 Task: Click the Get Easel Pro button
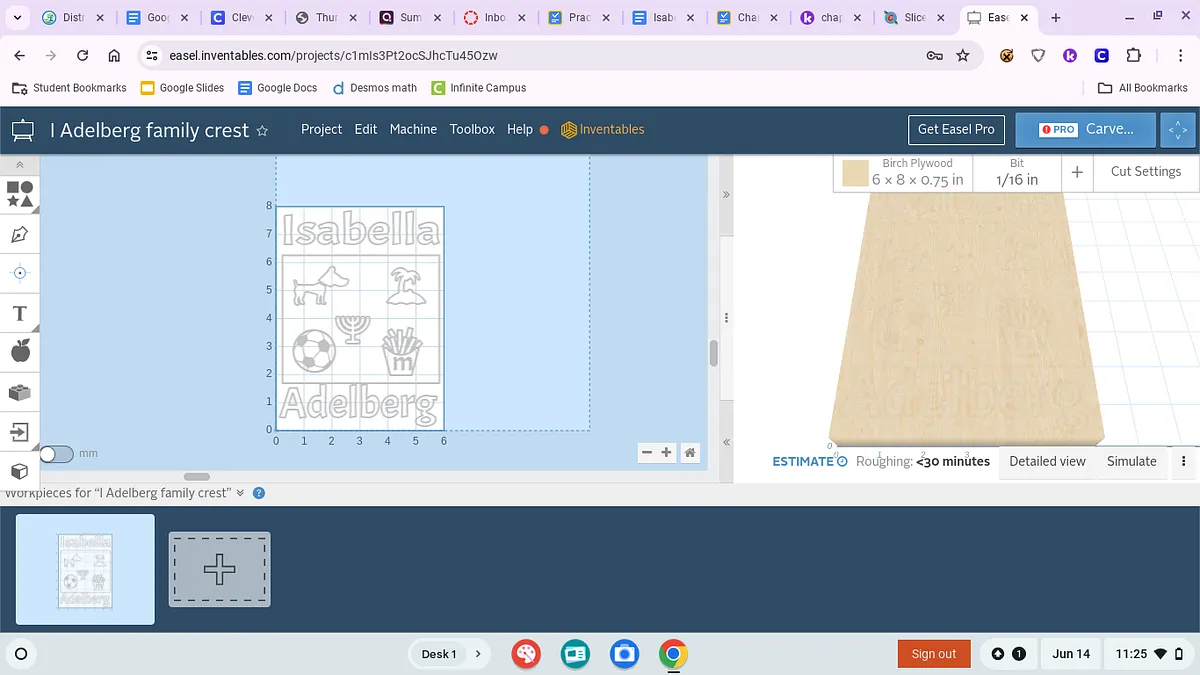(x=955, y=129)
